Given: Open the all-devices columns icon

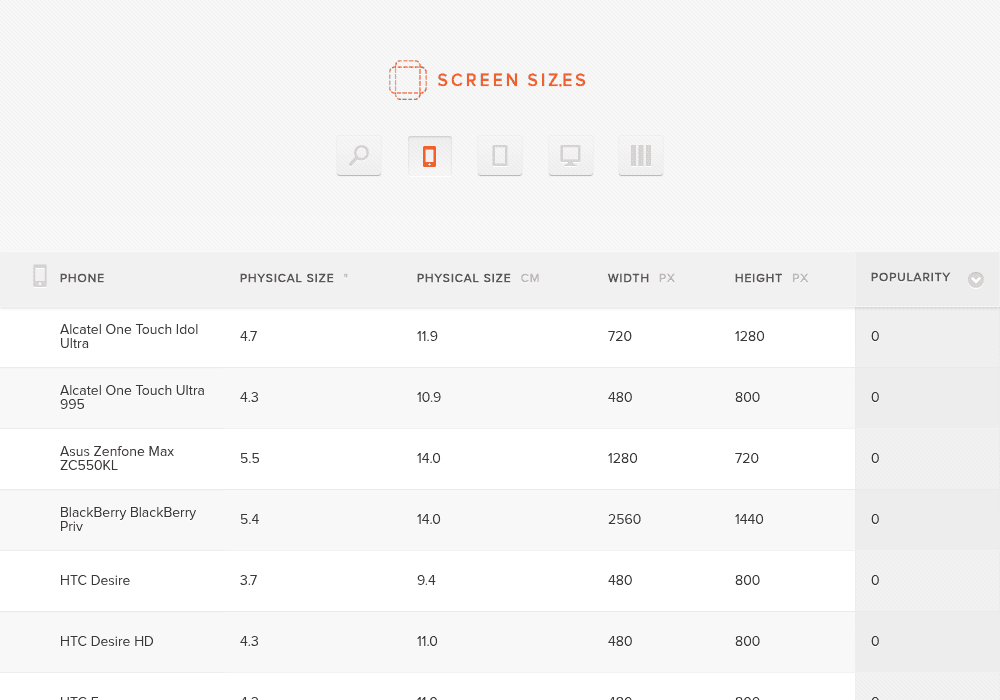Looking at the screenshot, I should (x=641, y=156).
